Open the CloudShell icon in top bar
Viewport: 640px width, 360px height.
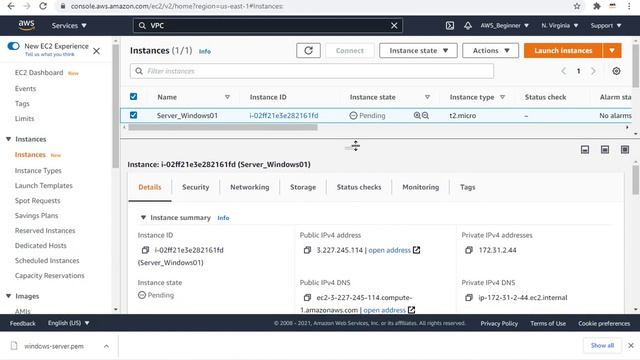450,25
